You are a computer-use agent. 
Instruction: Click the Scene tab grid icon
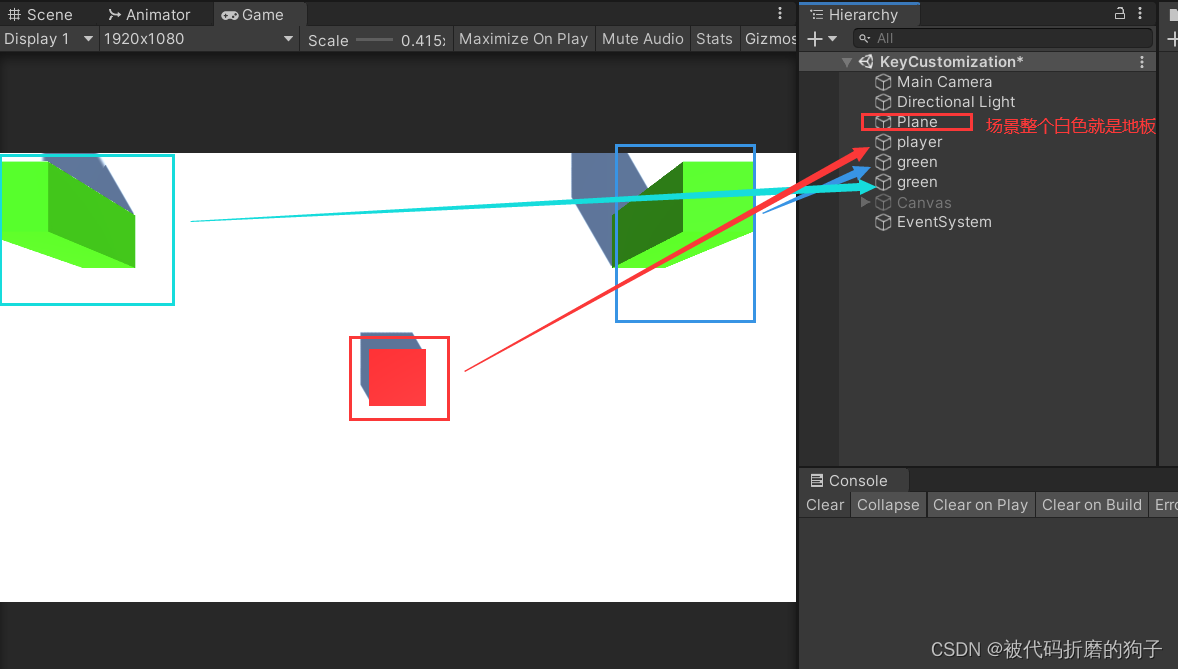[14, 14]
